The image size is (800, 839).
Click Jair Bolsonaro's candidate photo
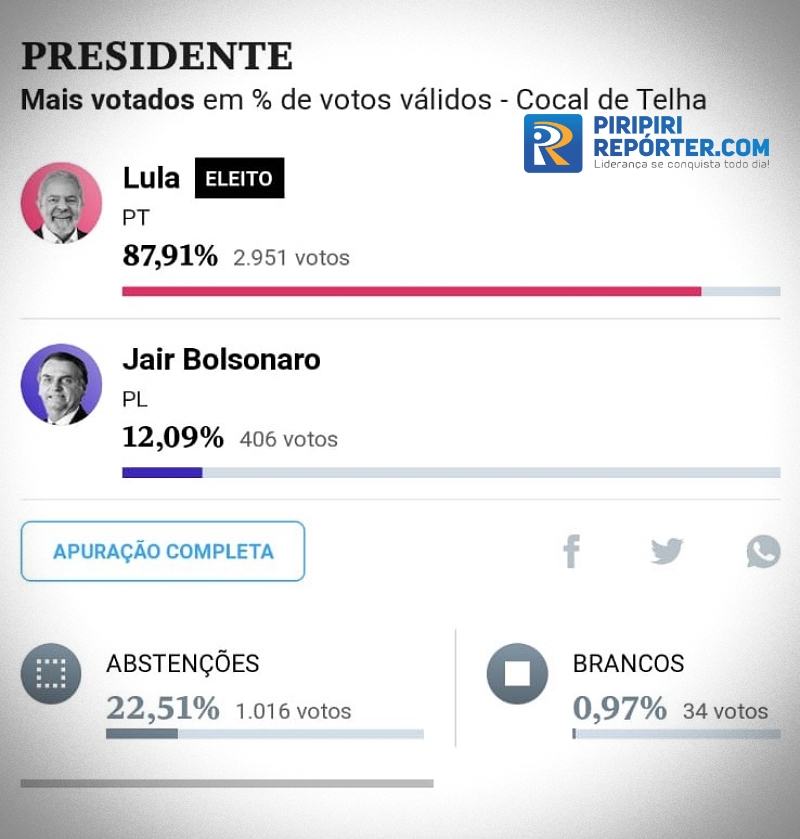click(61, 384)
